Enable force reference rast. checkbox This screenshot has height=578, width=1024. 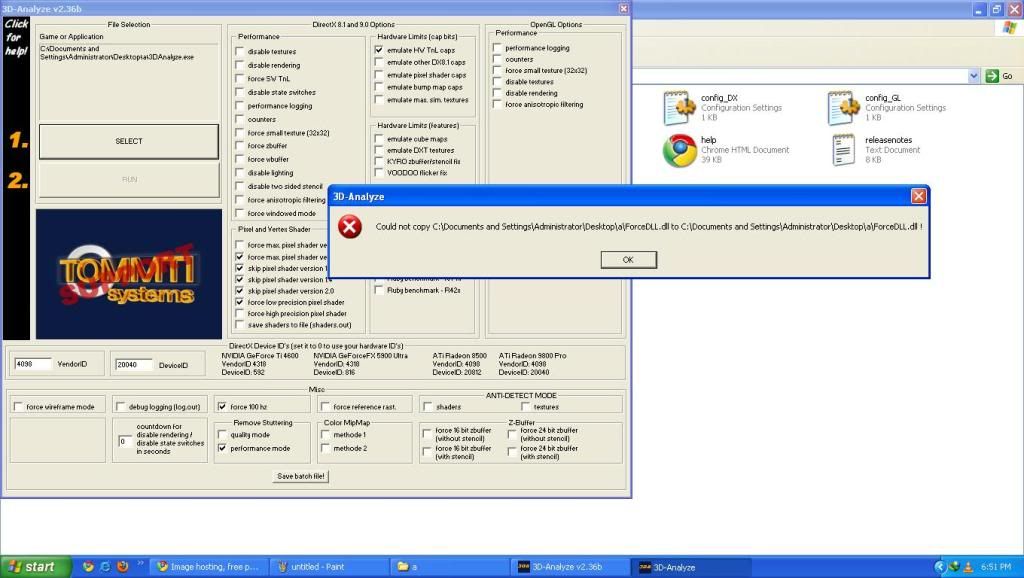(325, 406)
